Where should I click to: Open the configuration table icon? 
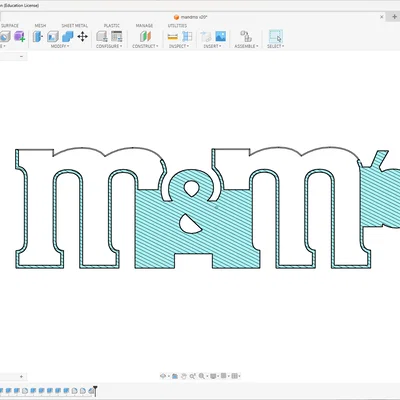117,36
